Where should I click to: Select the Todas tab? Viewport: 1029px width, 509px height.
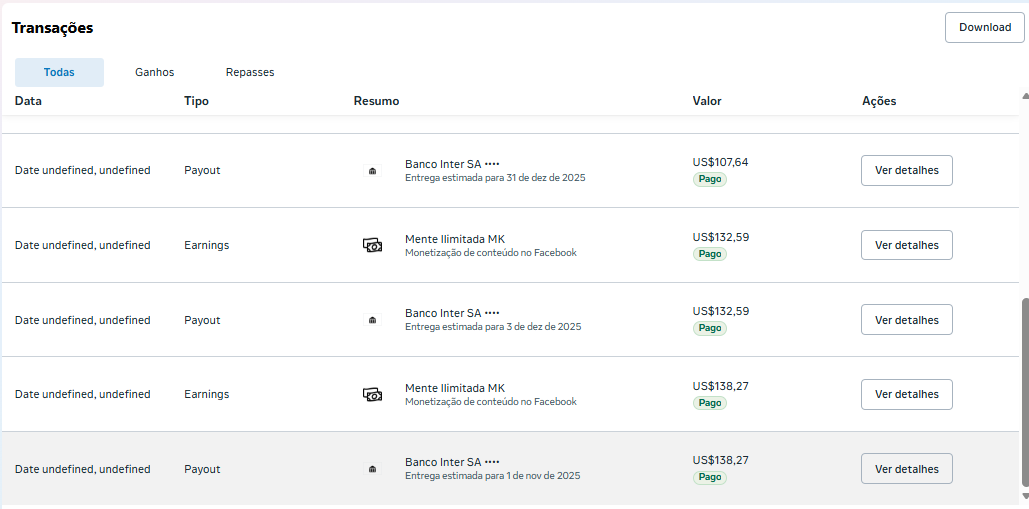click(59, 72)
